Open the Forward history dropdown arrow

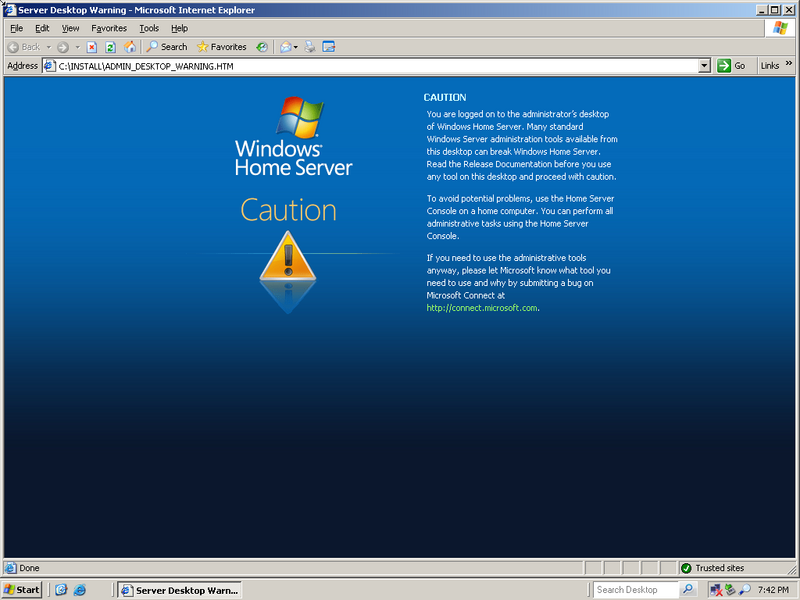78,47
